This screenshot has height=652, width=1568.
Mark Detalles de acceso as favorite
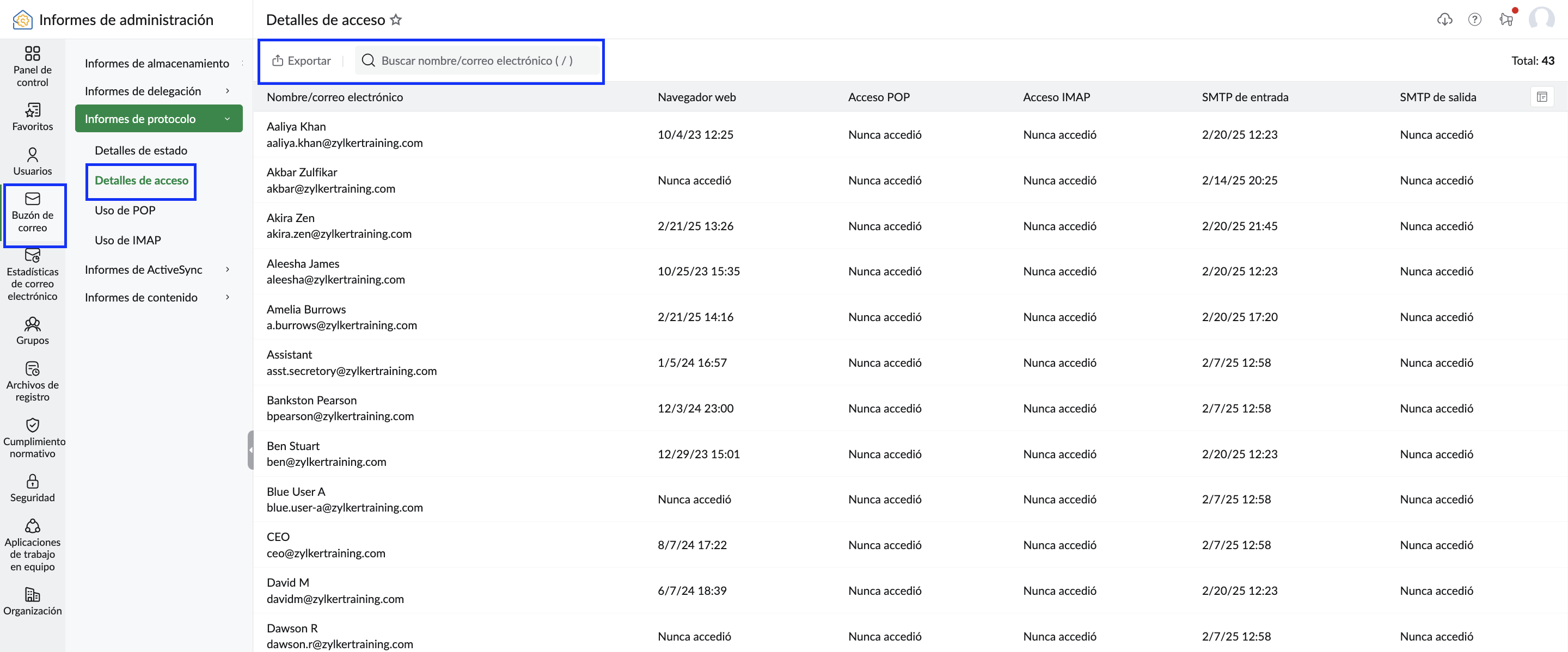[x=396, y=20]
